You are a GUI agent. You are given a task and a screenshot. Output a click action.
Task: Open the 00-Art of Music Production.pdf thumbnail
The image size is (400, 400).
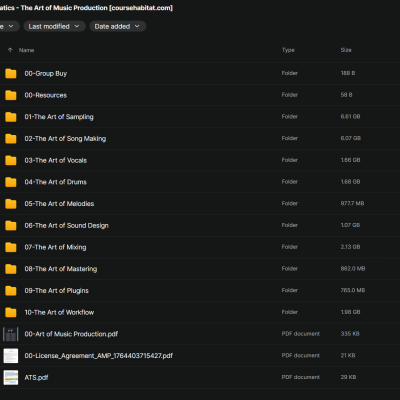click(x=11, y=334)
